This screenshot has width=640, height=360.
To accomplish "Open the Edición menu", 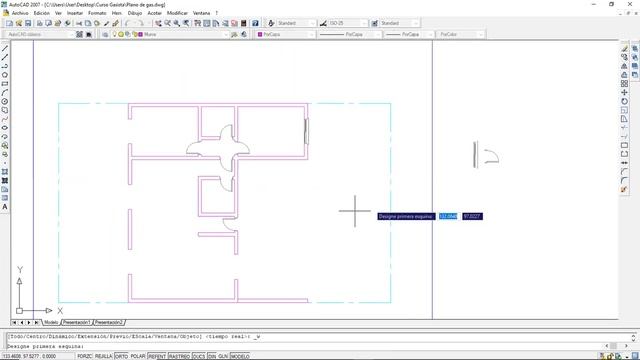I will (42, 13).
